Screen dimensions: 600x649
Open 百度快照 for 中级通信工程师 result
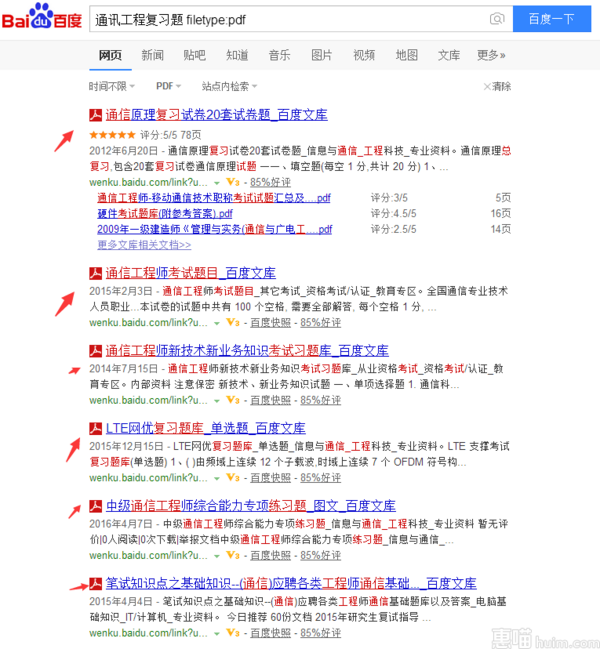270,555
